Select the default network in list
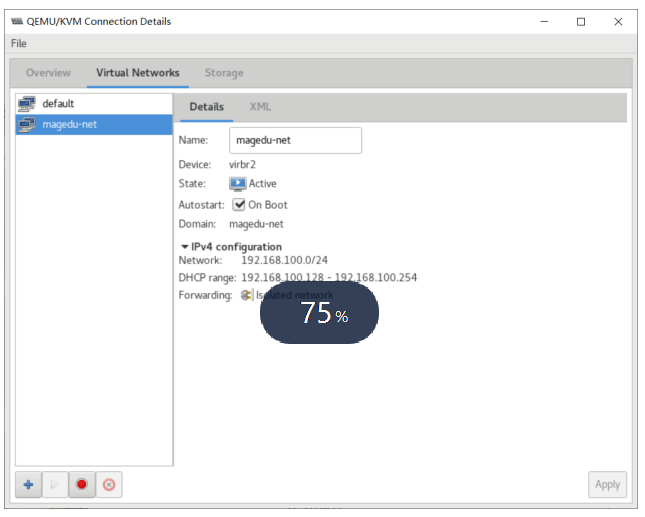 click(x=94, y=104)
